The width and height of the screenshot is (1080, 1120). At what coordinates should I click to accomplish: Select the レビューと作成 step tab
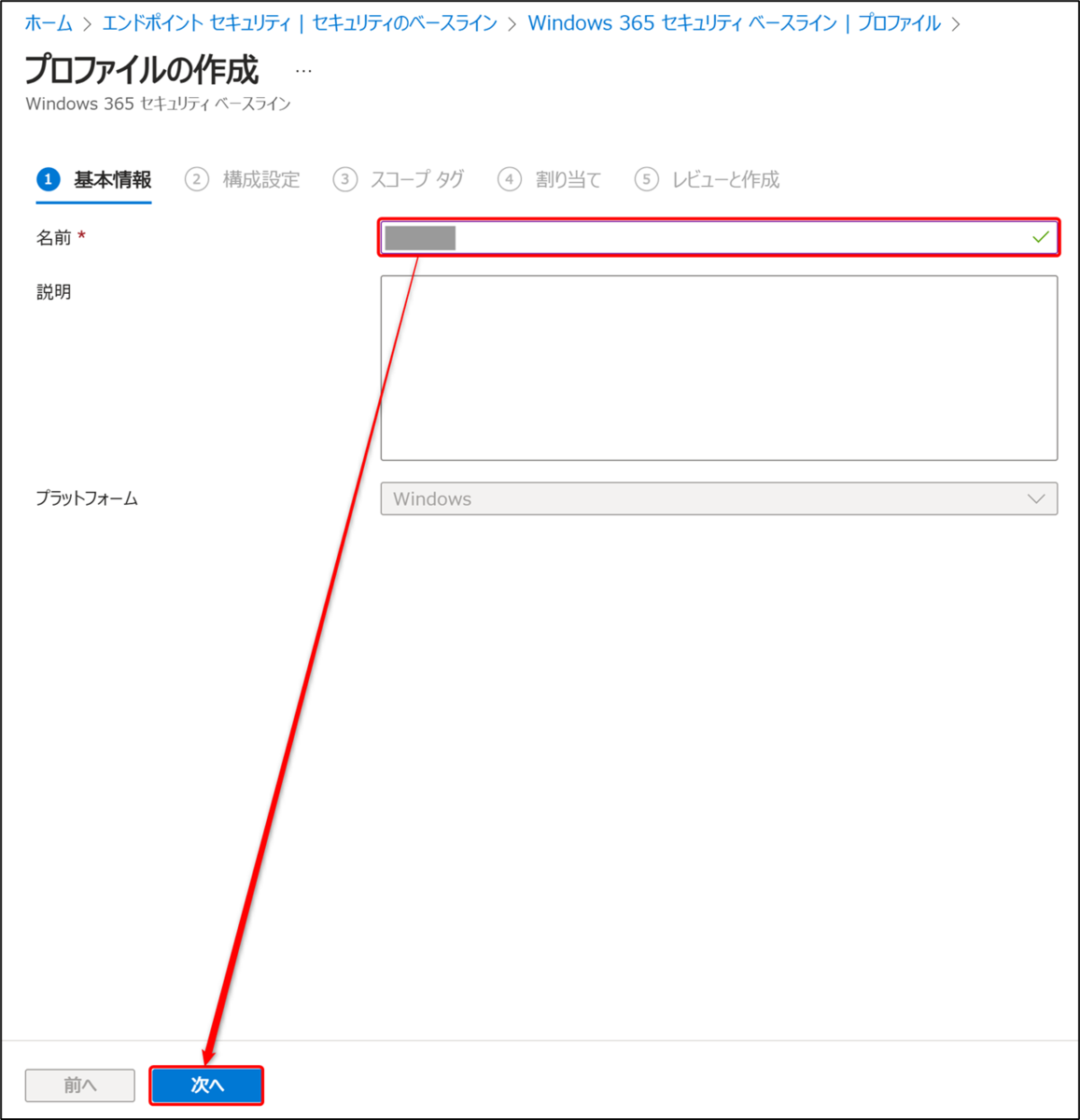(x=708, y=179)
